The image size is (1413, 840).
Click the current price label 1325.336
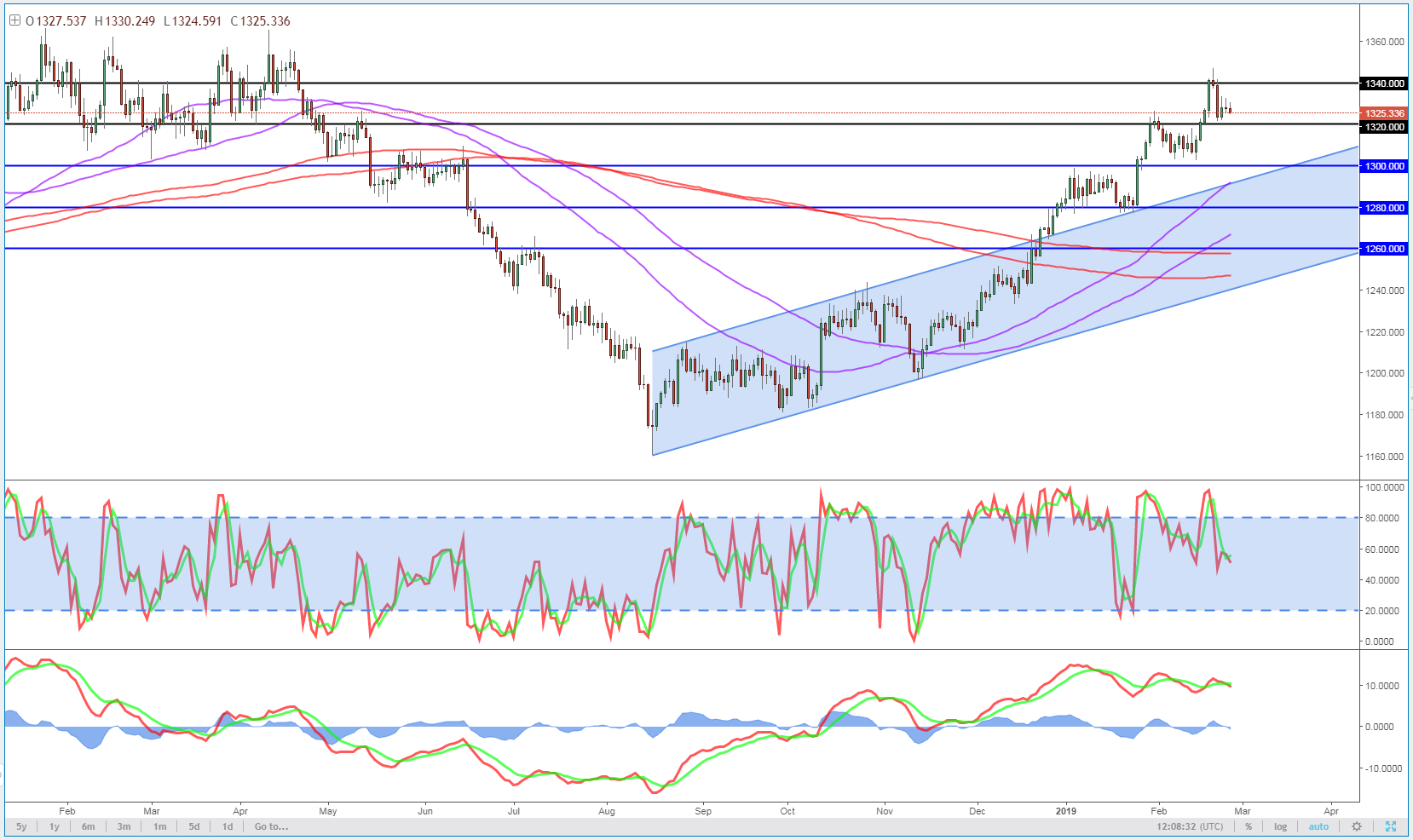coord(1384,113)
